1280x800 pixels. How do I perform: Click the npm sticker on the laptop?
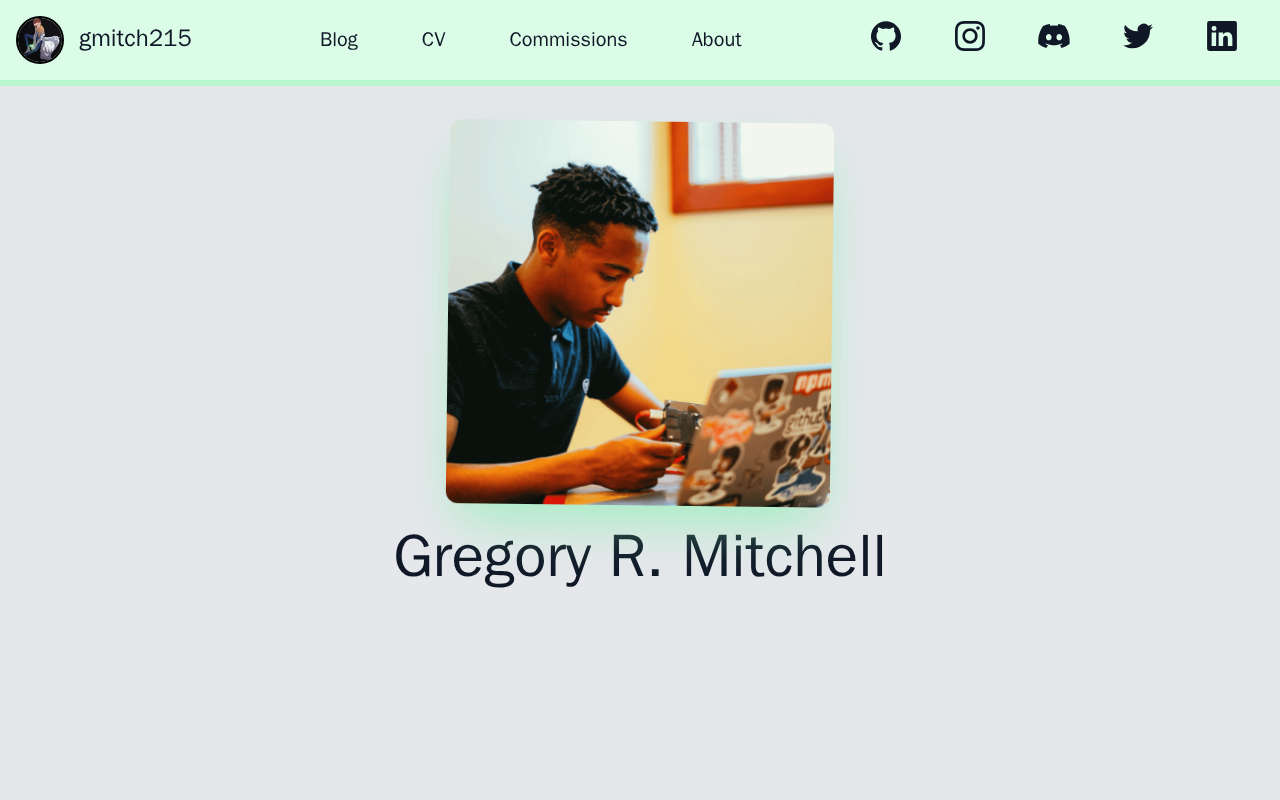click(812, 381)
